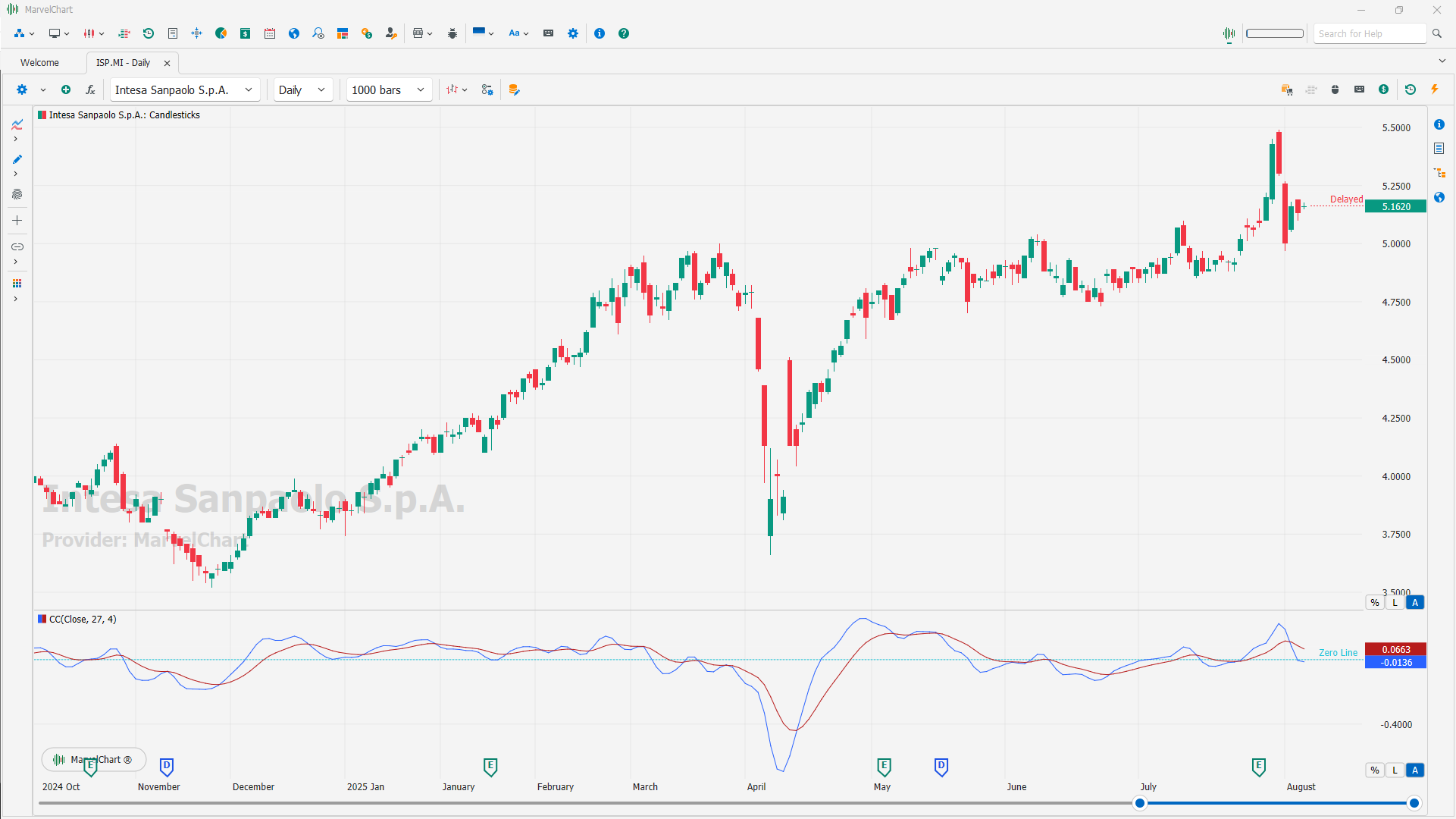
Task: Select the ISP.MI - Daily tab
Action: (x=123, y=63)
